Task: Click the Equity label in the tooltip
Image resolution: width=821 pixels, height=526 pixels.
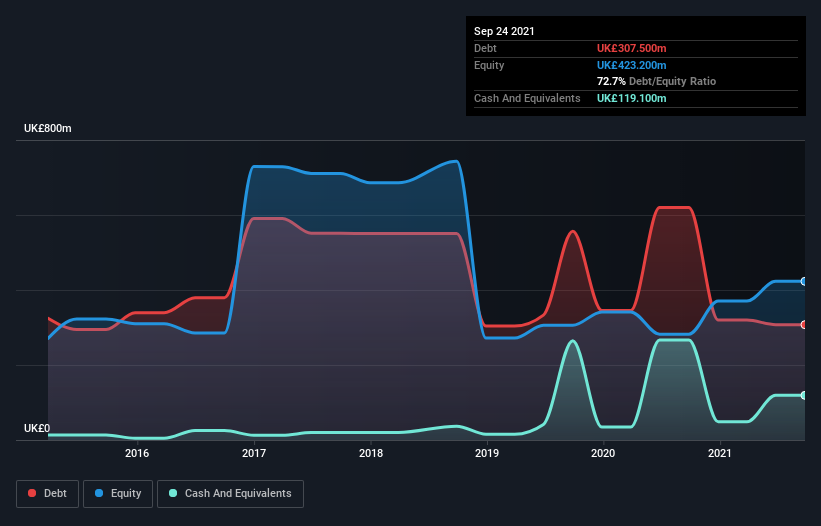Action: tap(489, 65)
